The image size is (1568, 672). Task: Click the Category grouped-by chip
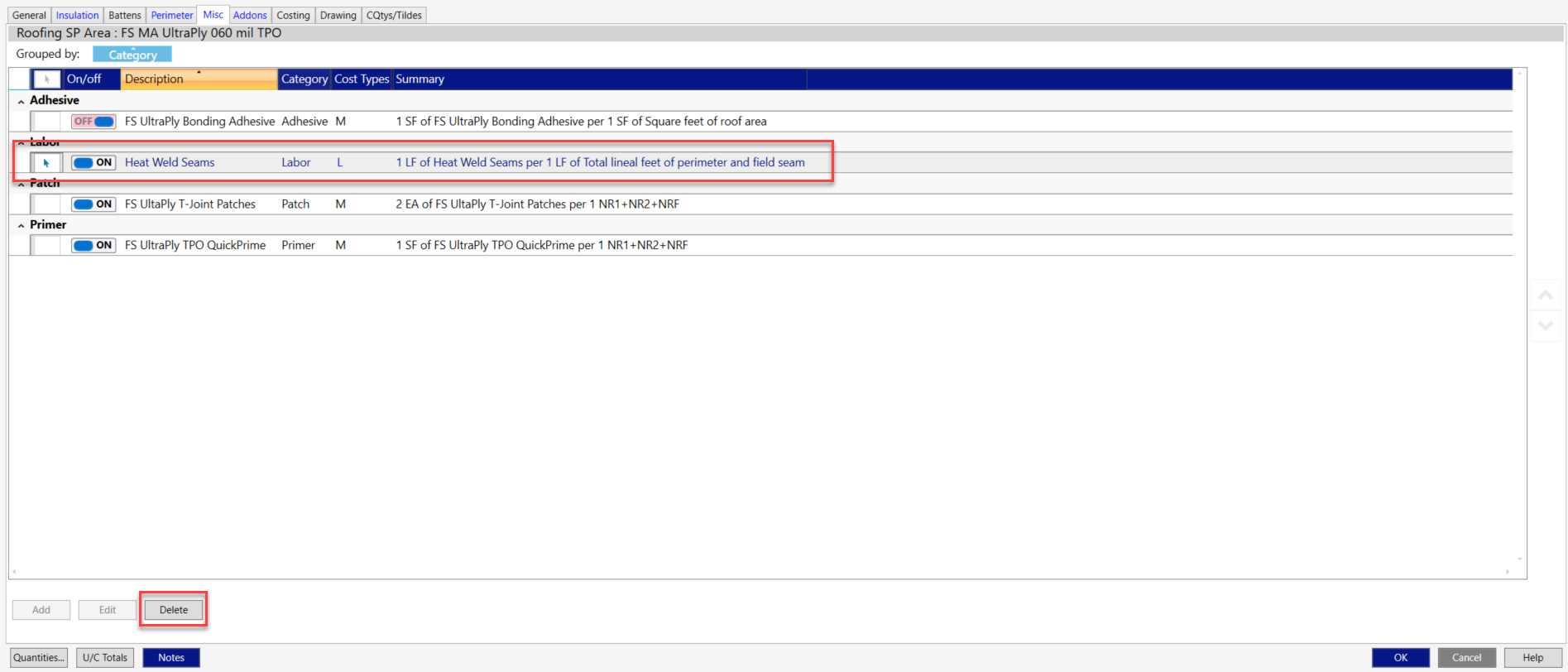(x=132, y=55)
